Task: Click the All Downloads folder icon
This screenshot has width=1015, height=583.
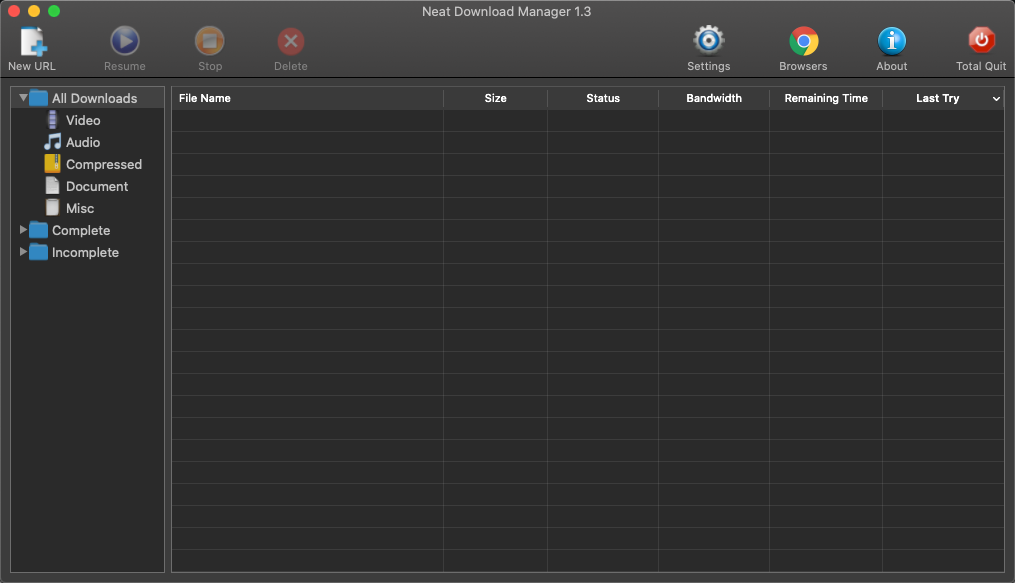Action: 38,98
